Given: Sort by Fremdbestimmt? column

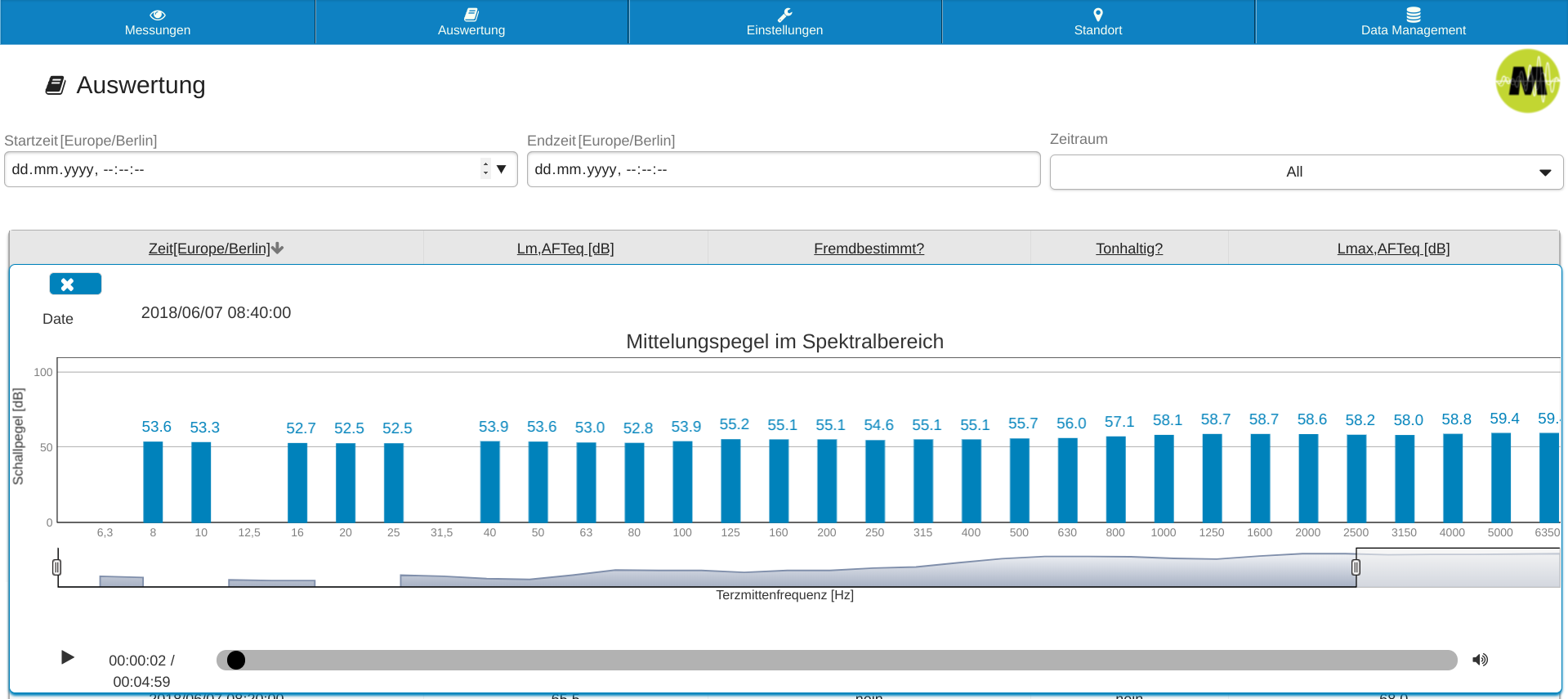Looking at the screenshot, I should (x=869, y=249).
